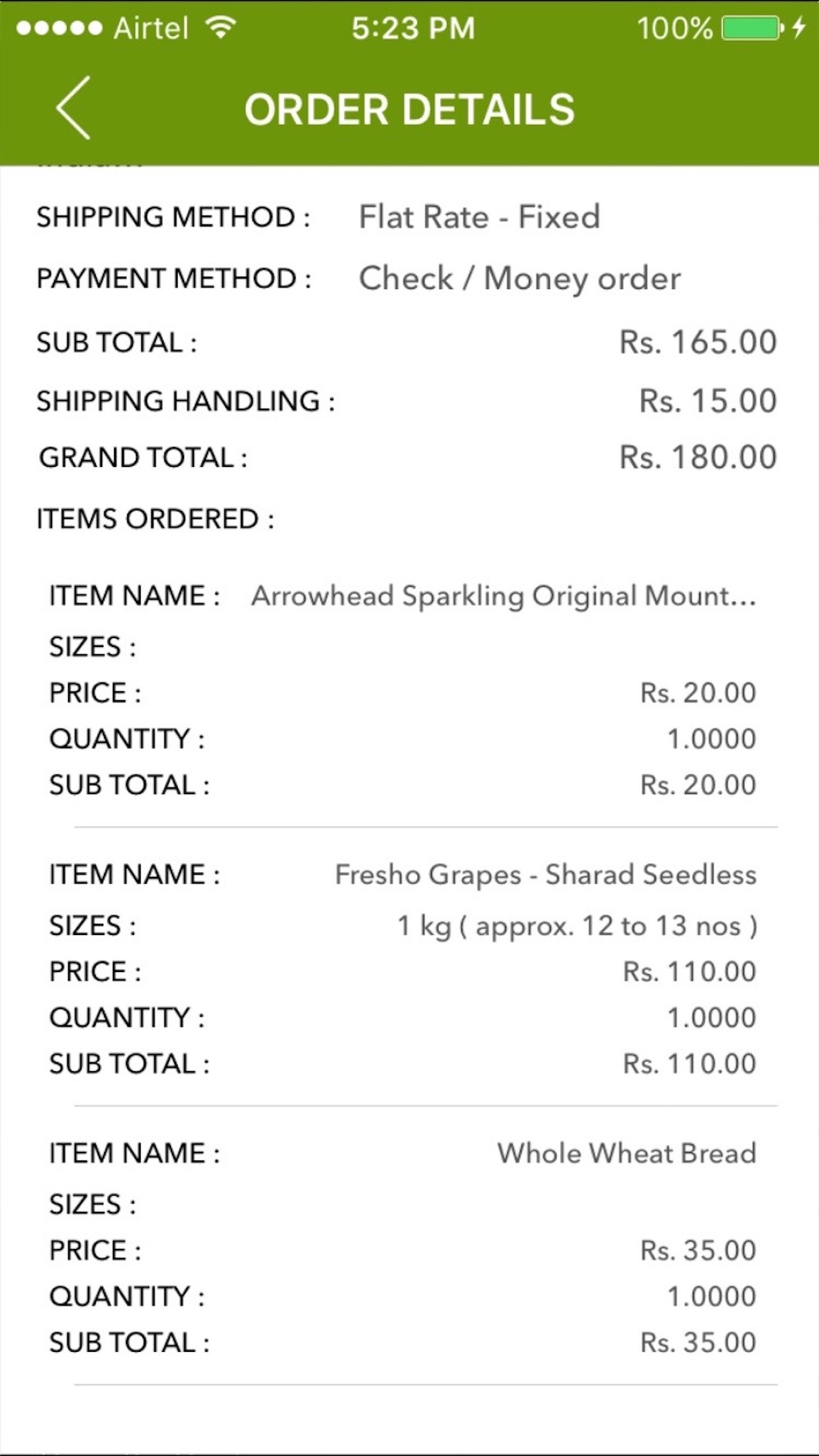Tap the ORDER DETAILS title
This screenshot has height=1456, width=819.
click(409, 110)
